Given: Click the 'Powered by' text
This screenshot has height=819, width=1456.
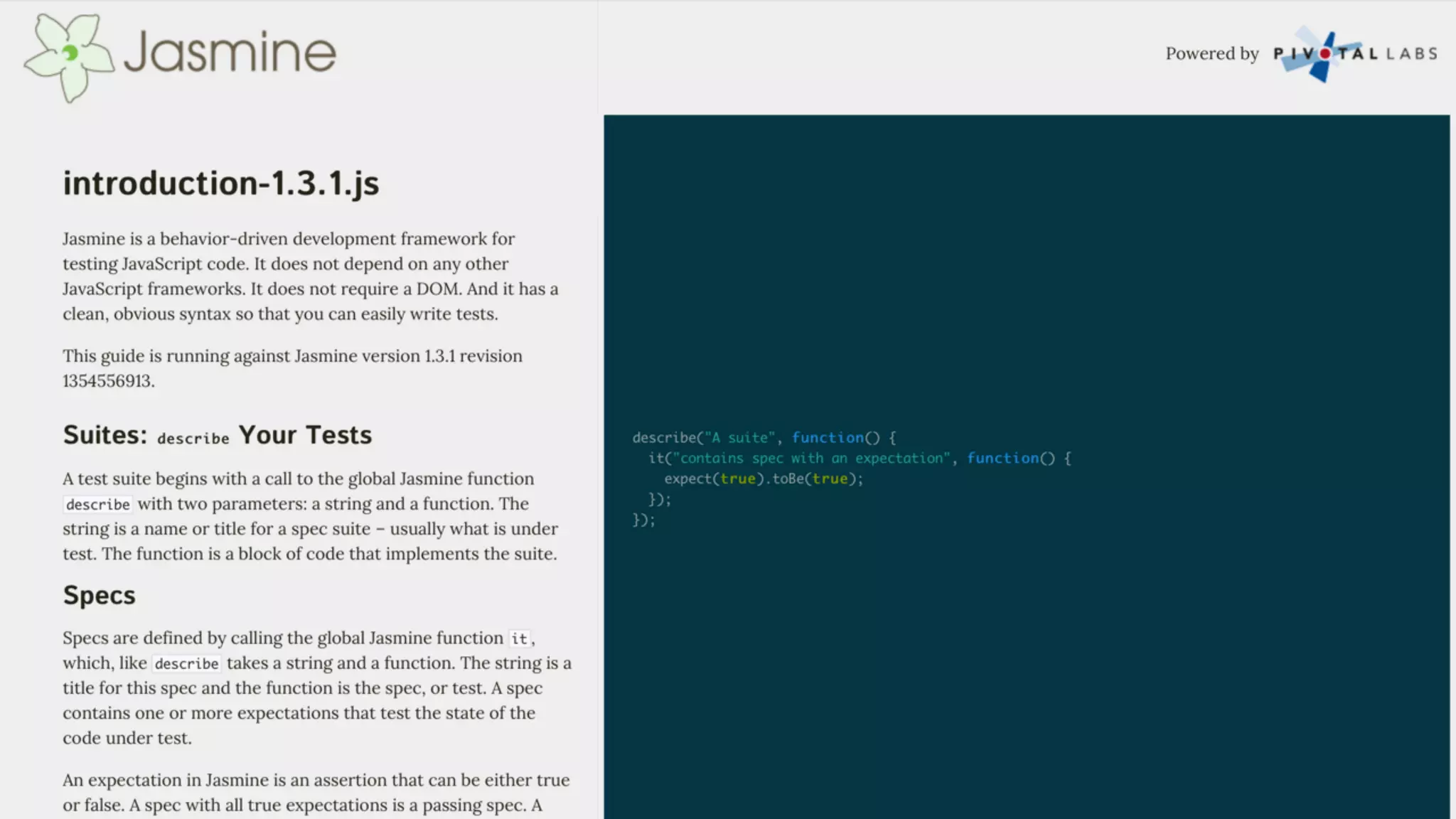Looking at the screenshot, I should (1211, 54).
